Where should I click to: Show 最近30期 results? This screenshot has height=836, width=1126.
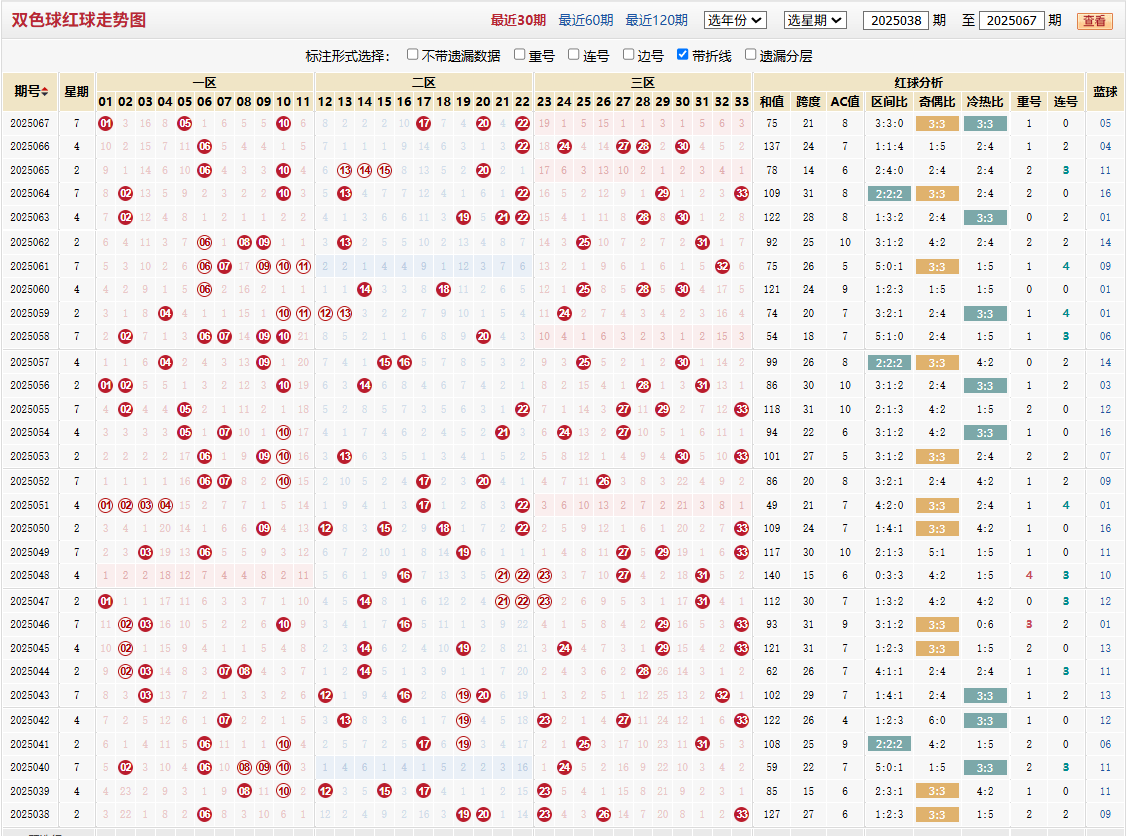[518, 20]
